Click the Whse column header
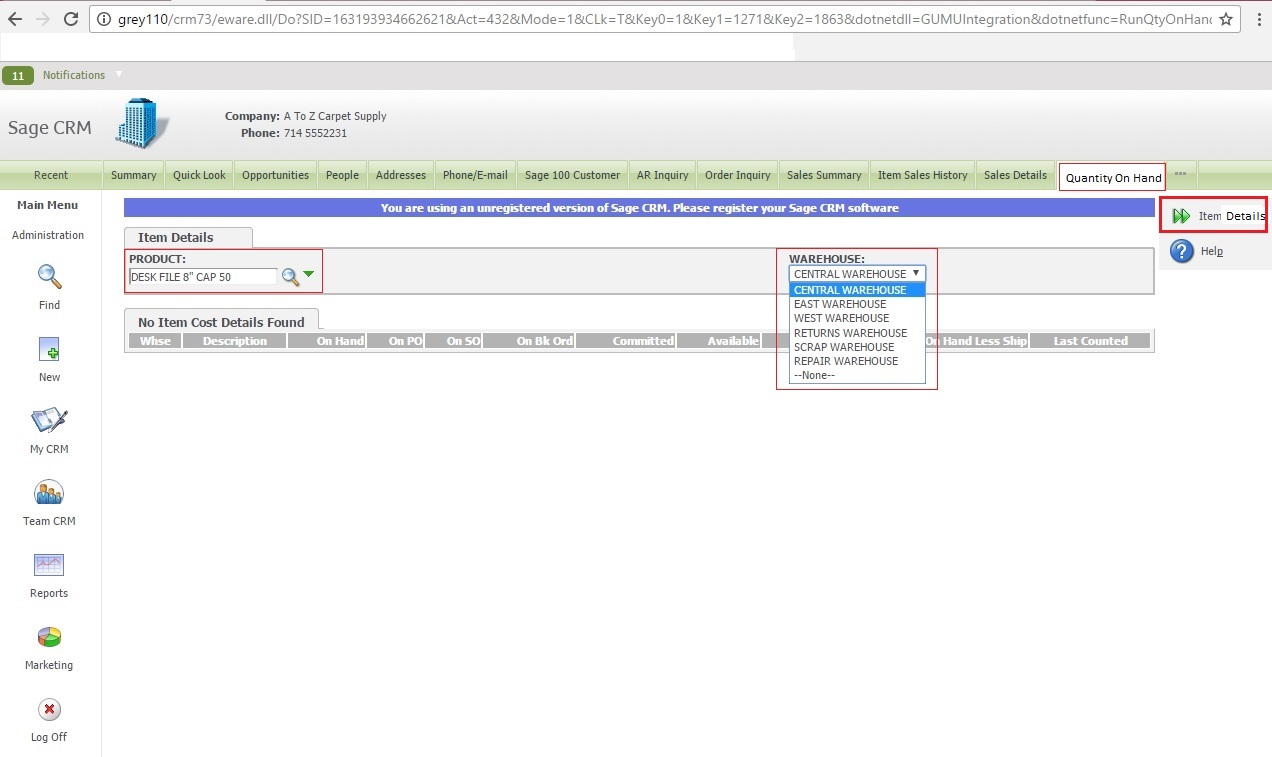This screenshot has height=757, width=1272. point(155,341)
